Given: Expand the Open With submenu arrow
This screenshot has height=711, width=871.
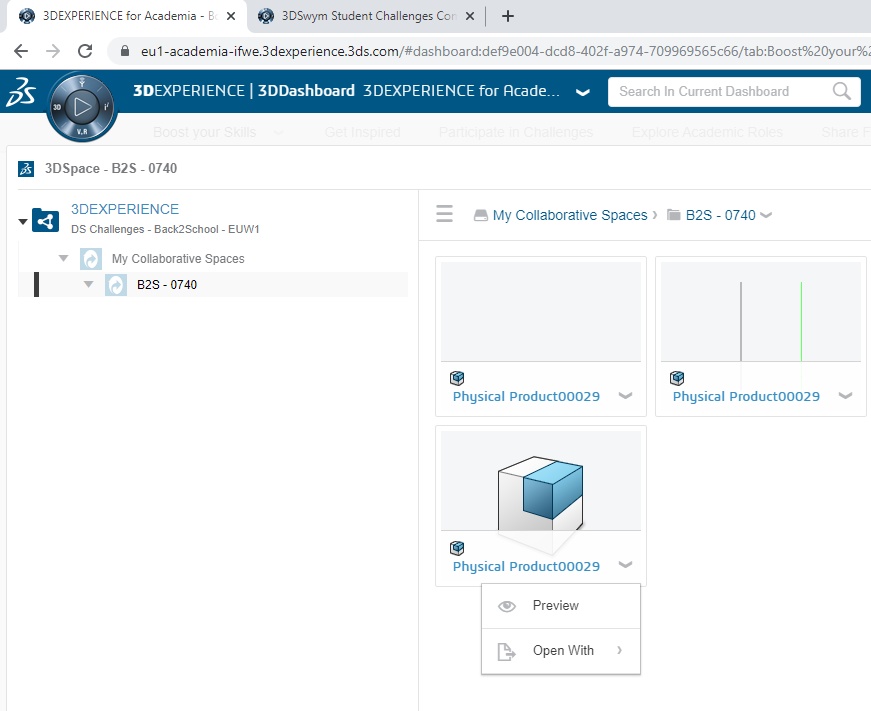Looking at the screenshot, I should (x=619, y=650).
